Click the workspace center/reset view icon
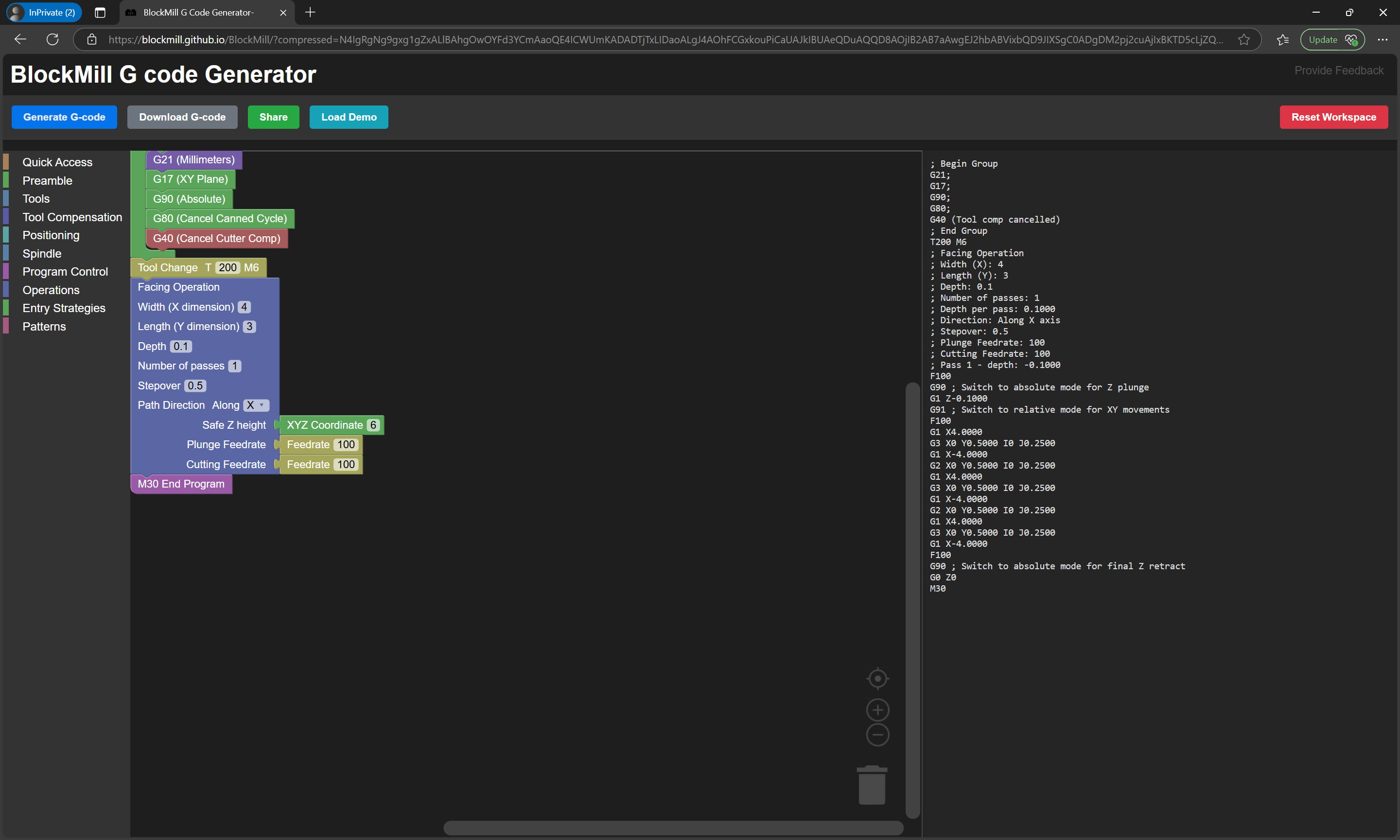1400x840 pixels. tap(877, 678)
